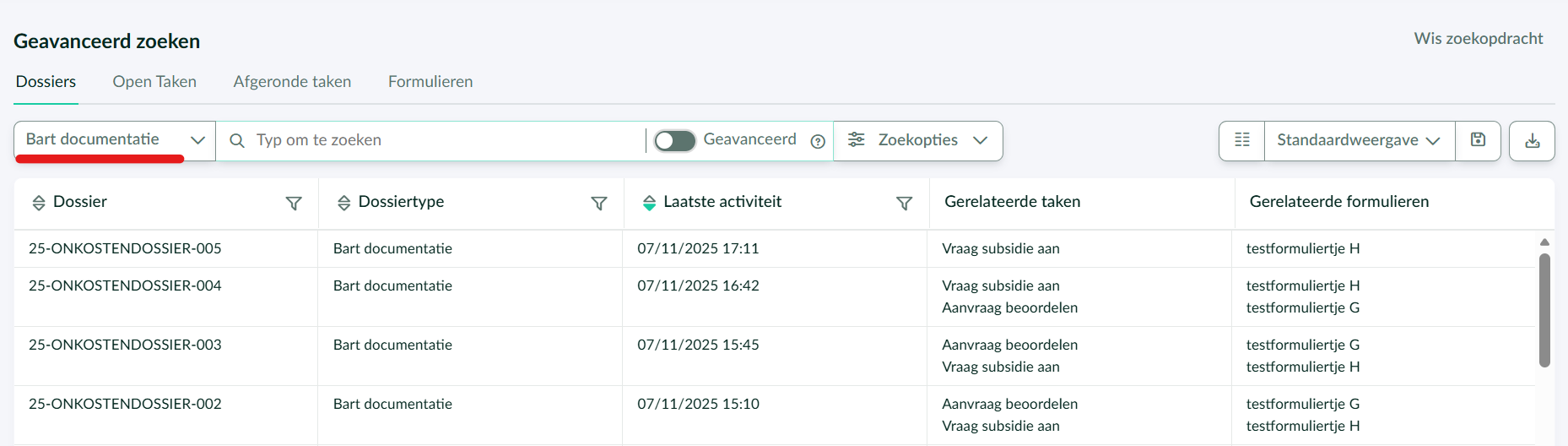Image resolution: width=1568 pixels, height=446 pixels.
Task: Click the filter icon in Dossier column
Action: click(x=294, y=204)
